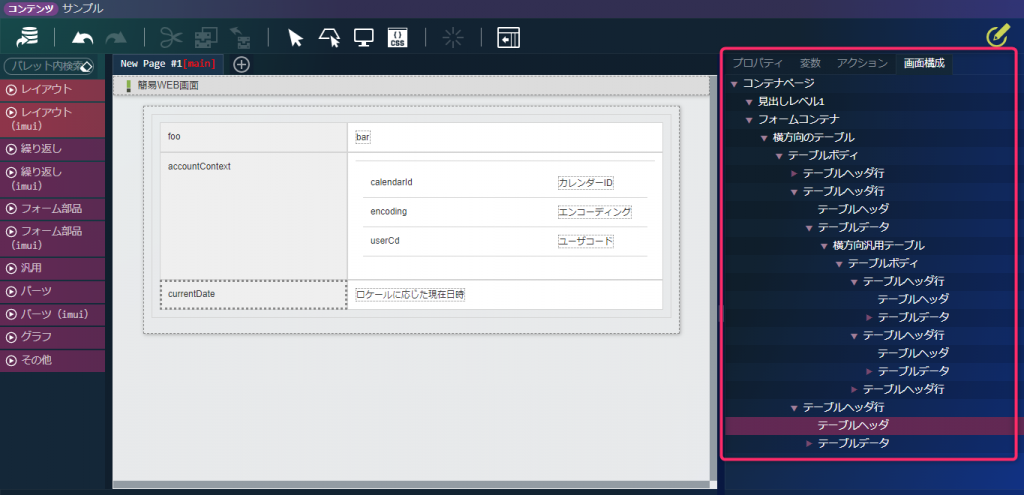Click the greyed redo arrow icon

click(116, 38)
